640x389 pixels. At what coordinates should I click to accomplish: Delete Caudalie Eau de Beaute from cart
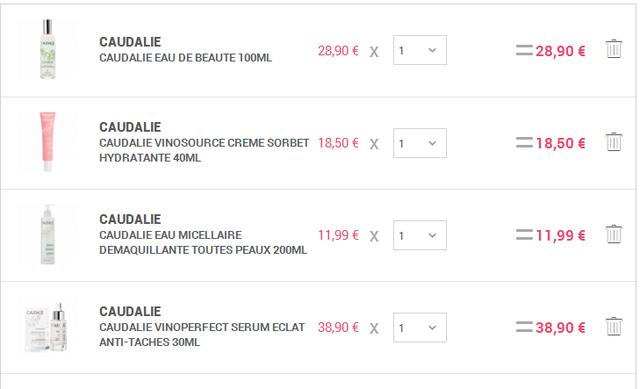click(x=613, y=49)
